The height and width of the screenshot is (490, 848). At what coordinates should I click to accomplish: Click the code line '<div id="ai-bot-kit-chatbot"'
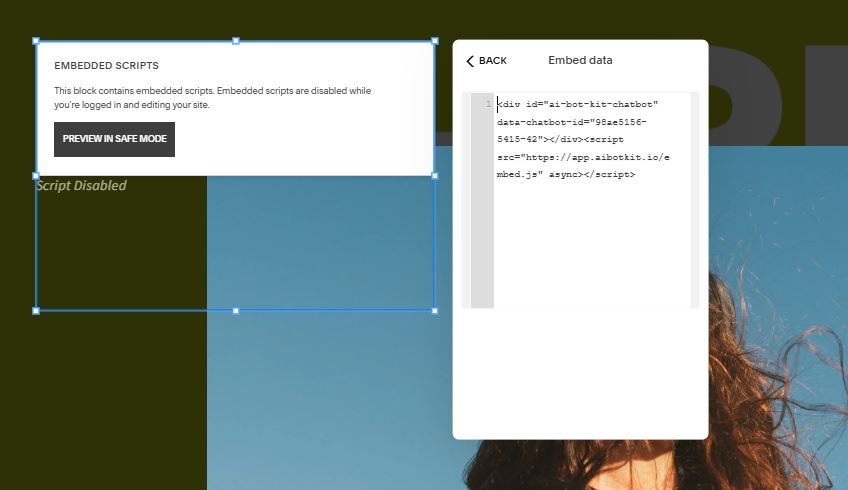click(577, 104)
